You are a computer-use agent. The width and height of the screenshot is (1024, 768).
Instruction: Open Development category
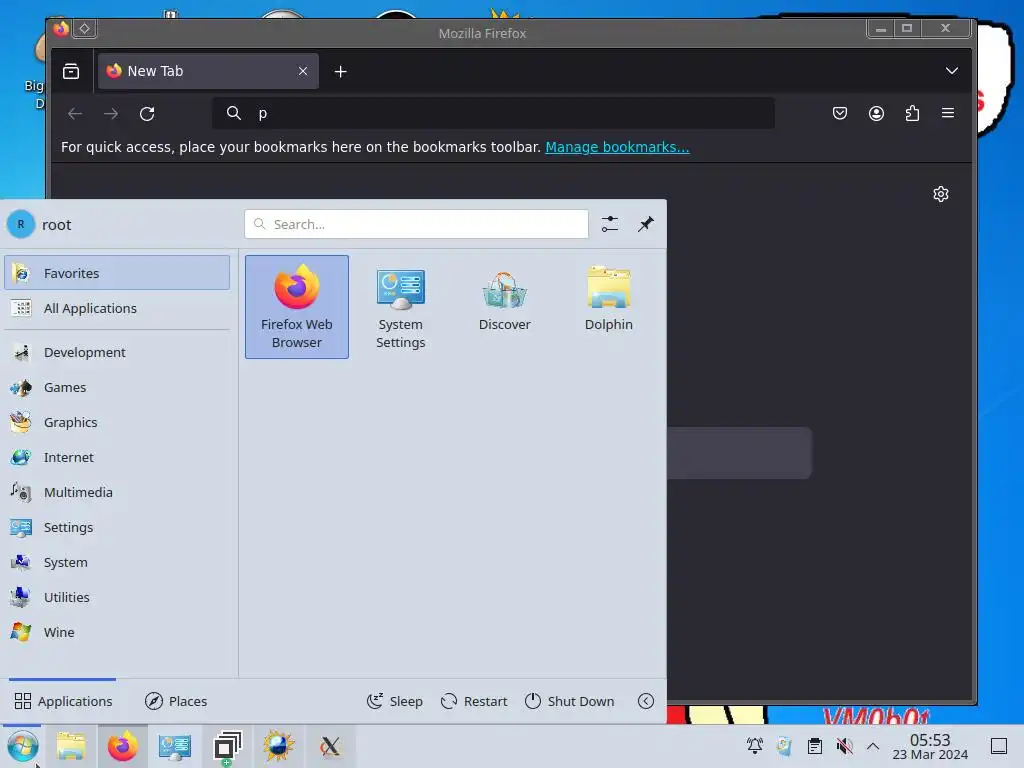click(117, 352)
